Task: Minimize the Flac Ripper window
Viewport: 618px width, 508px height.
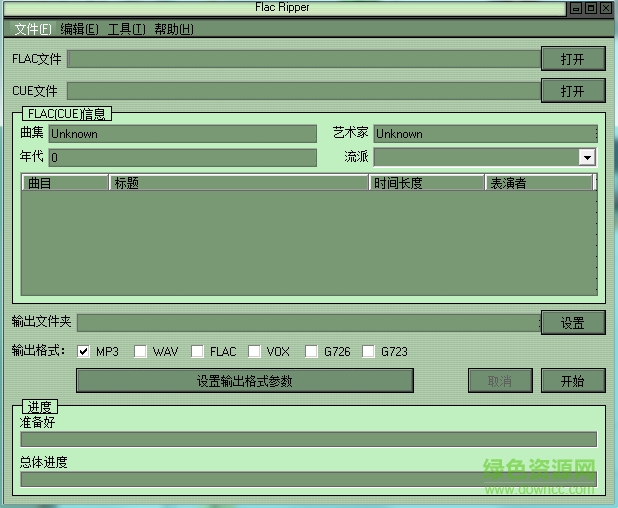Action: tap(576, 8)
